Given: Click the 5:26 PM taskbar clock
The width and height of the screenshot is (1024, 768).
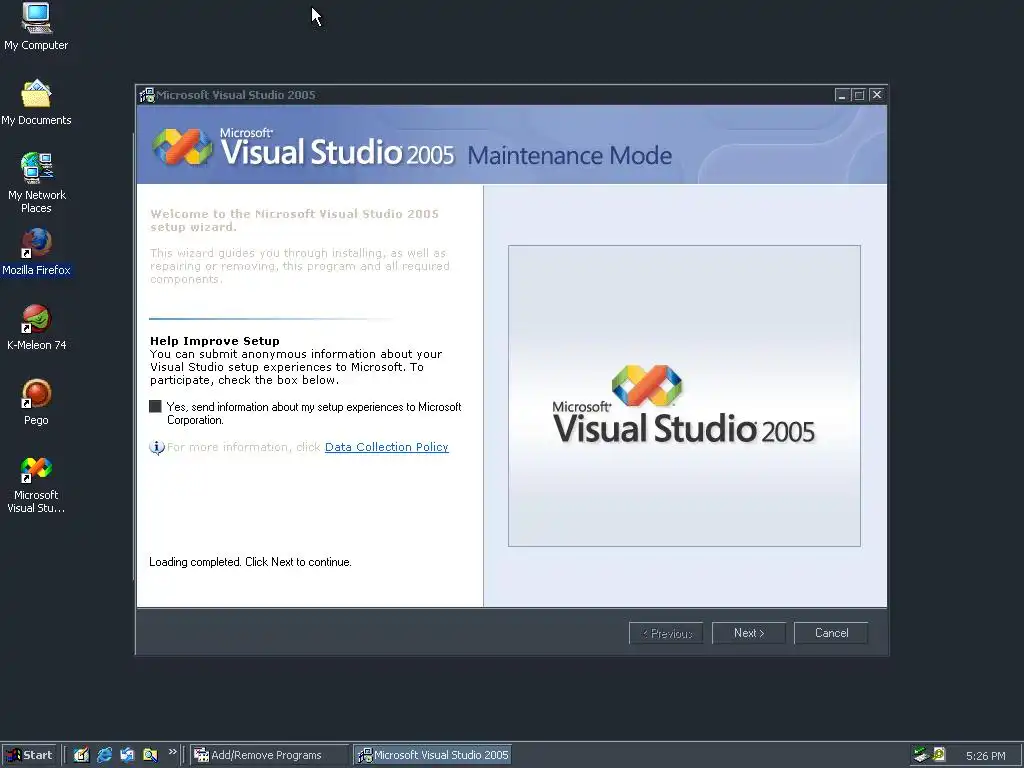Looking at the screenshot, I should click(x=985, y=756).
